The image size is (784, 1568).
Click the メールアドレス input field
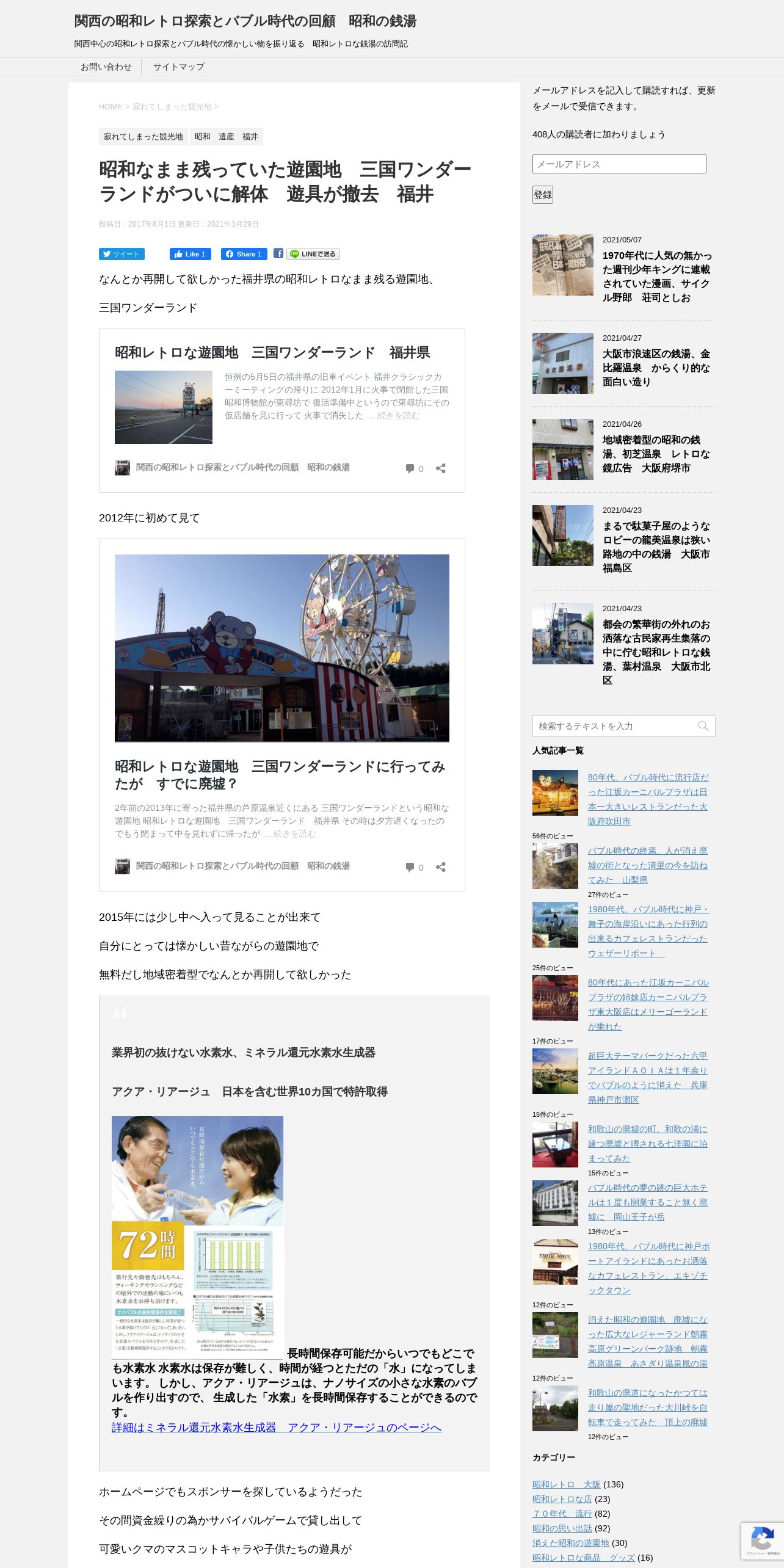pos(619,164)
